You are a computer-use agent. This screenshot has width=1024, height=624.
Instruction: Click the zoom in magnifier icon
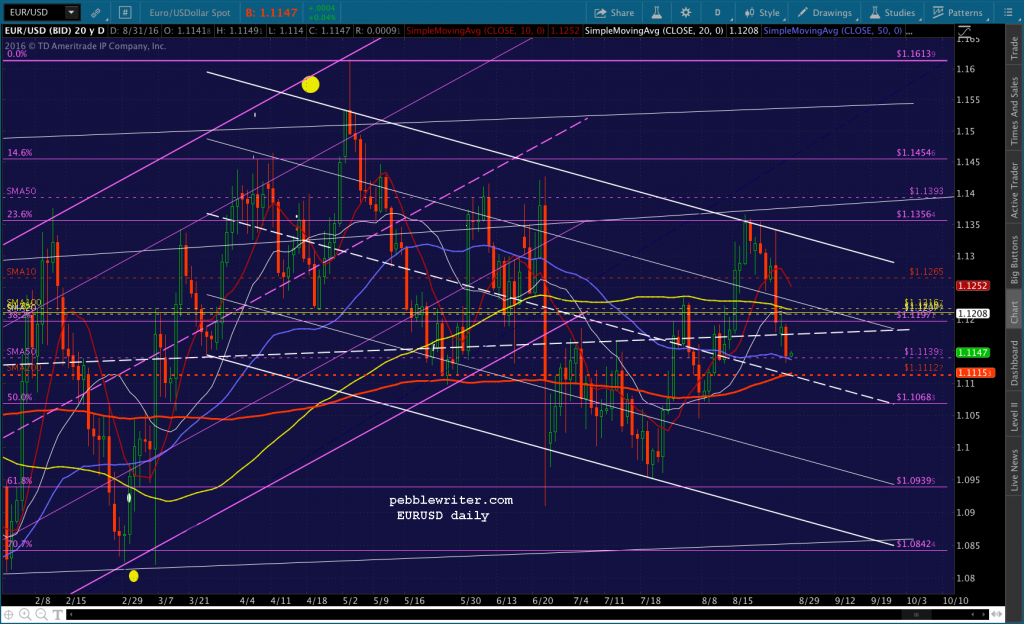[x=25, y=614]
